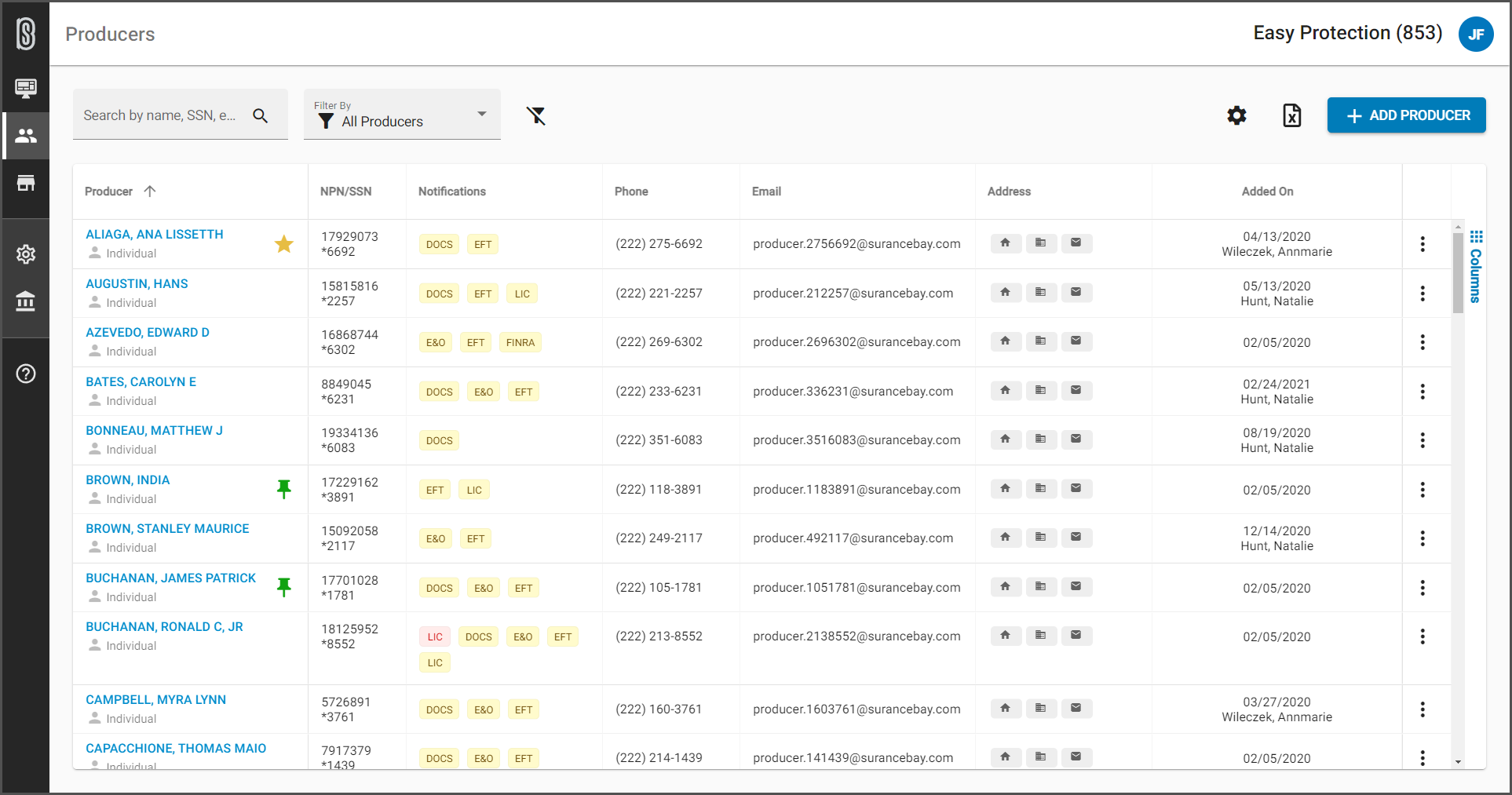1512x795 pixels.
Task: Open row actions menu for BONNEAU, MATTHEW J
Action: tap(1423, 440)
